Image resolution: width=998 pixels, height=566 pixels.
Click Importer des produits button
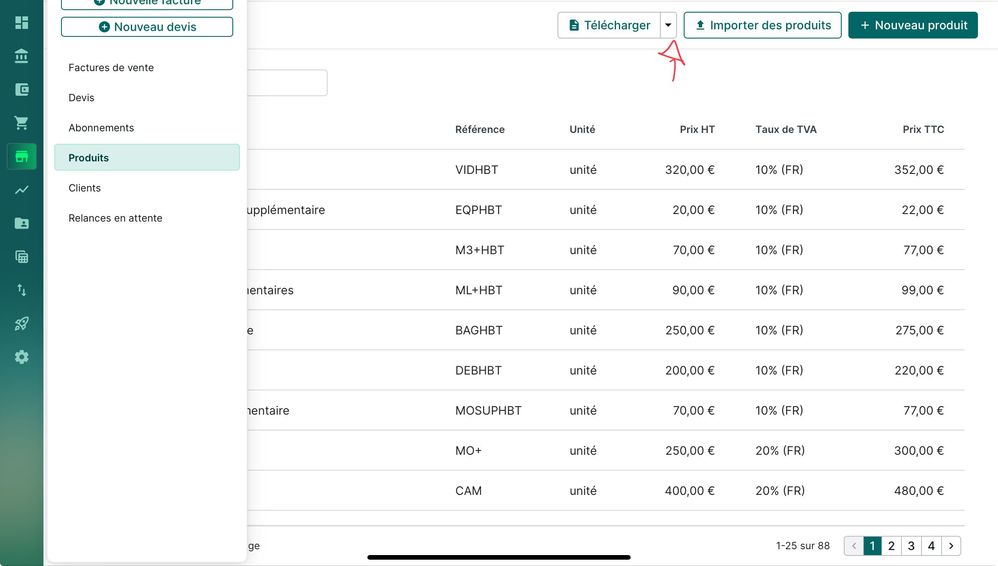tap(762, 25)
